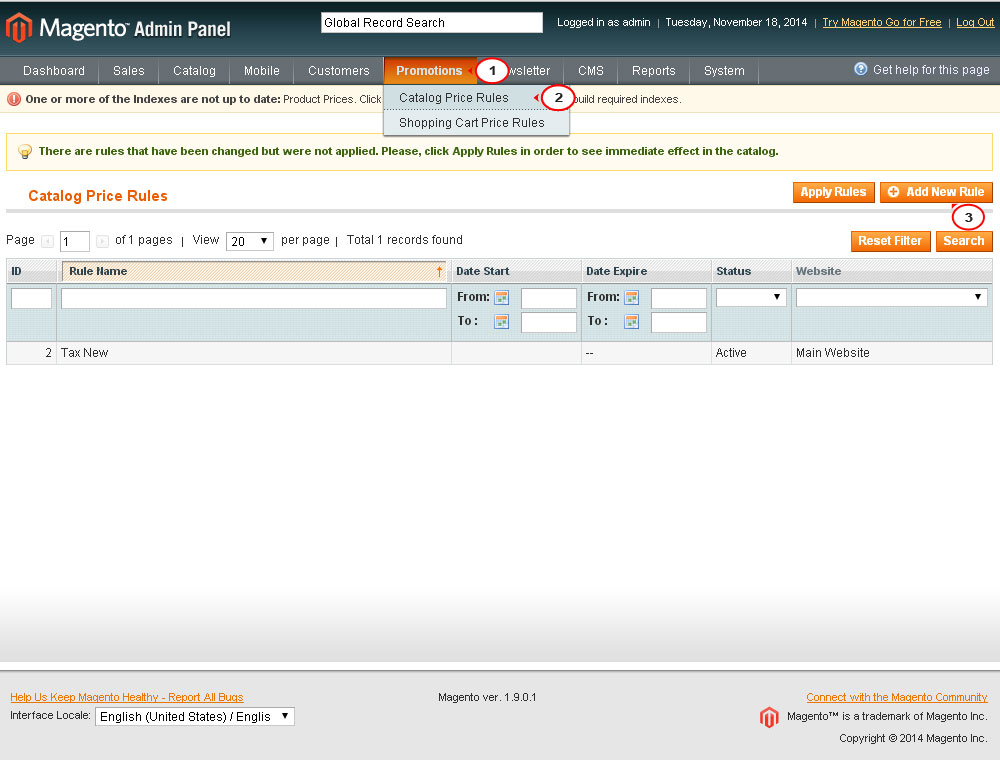Click the Search button

click(x=964, y=241)
